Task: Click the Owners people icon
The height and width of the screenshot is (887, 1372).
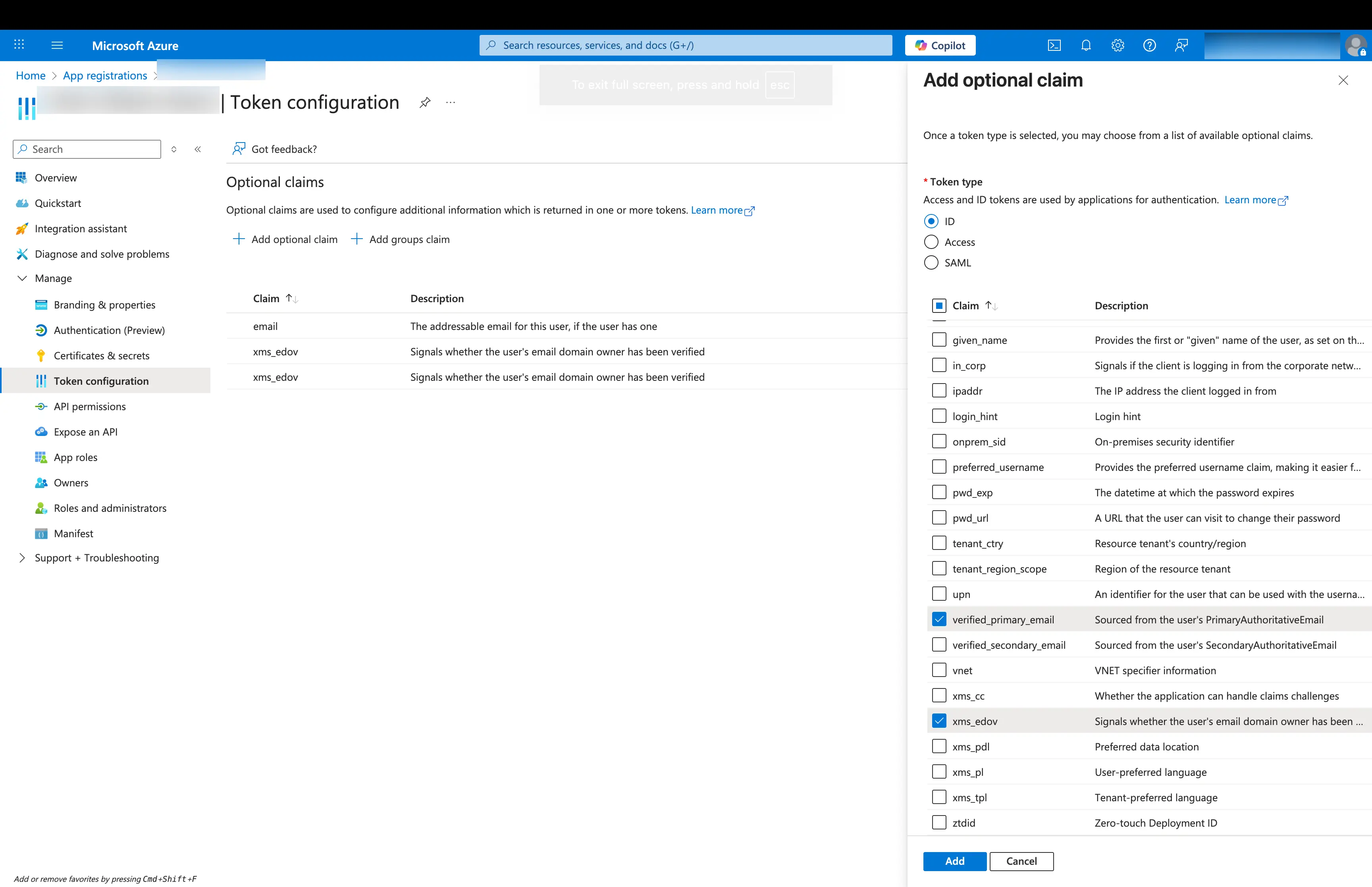Action: [41, 483]
